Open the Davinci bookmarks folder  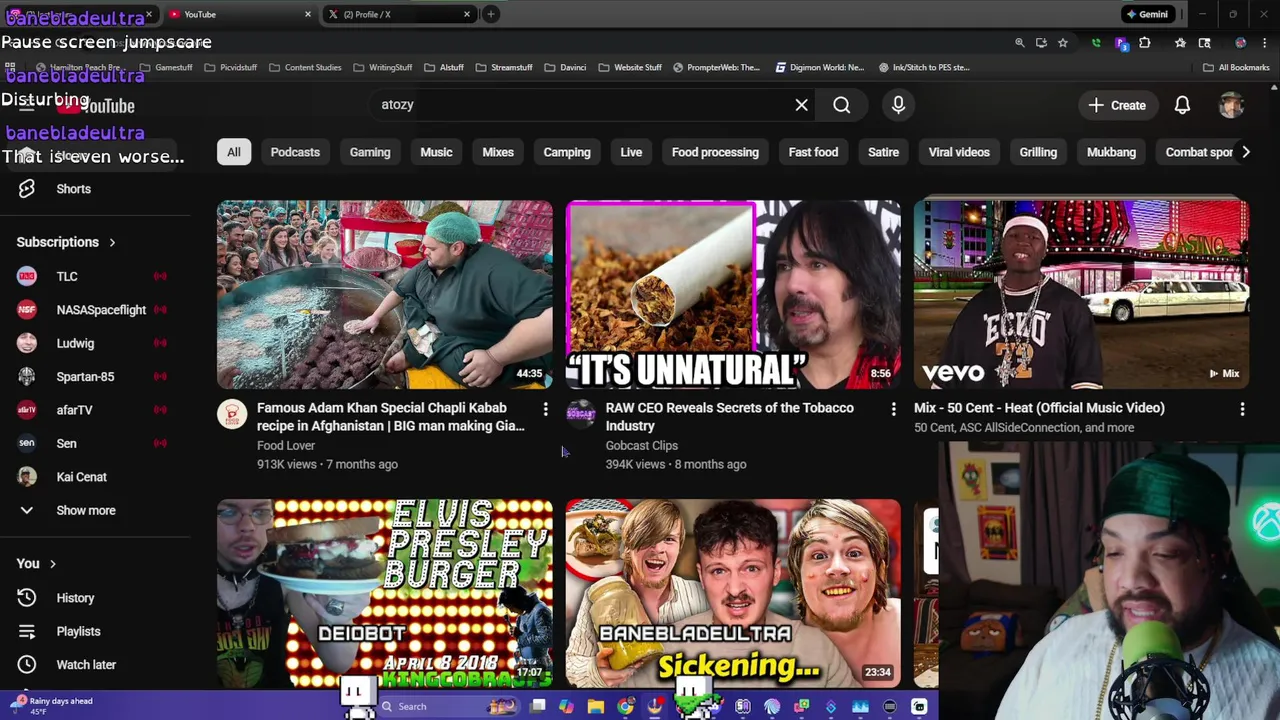click(x=565, y=67)
